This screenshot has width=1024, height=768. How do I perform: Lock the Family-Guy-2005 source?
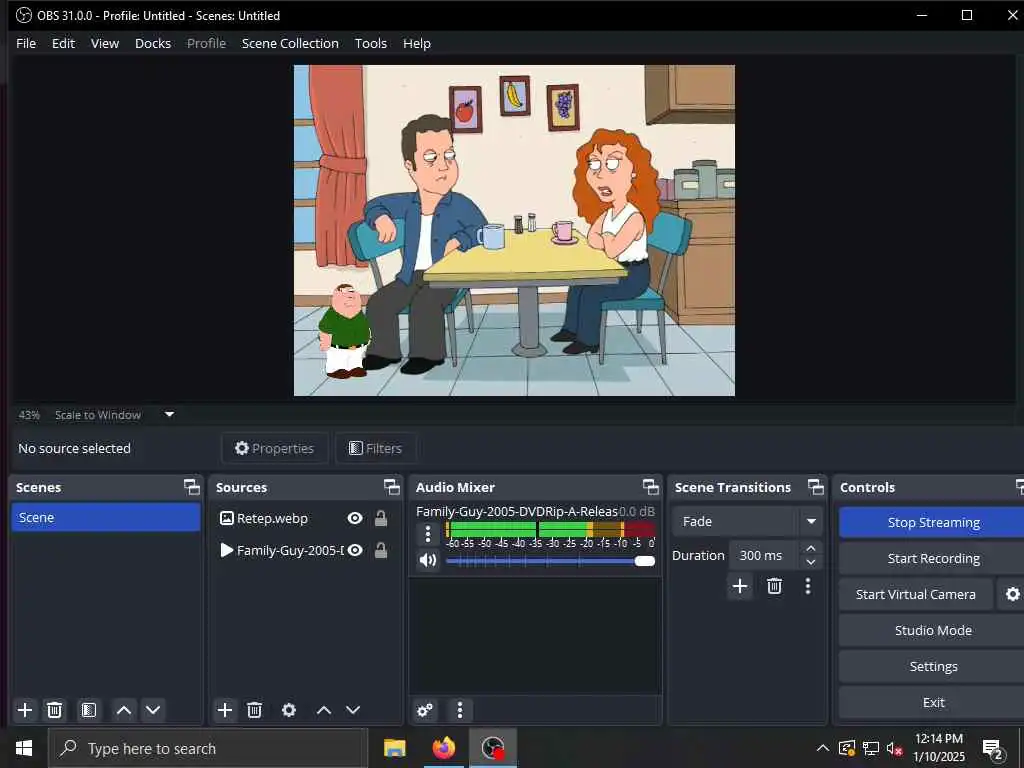(x=381, y=551)
